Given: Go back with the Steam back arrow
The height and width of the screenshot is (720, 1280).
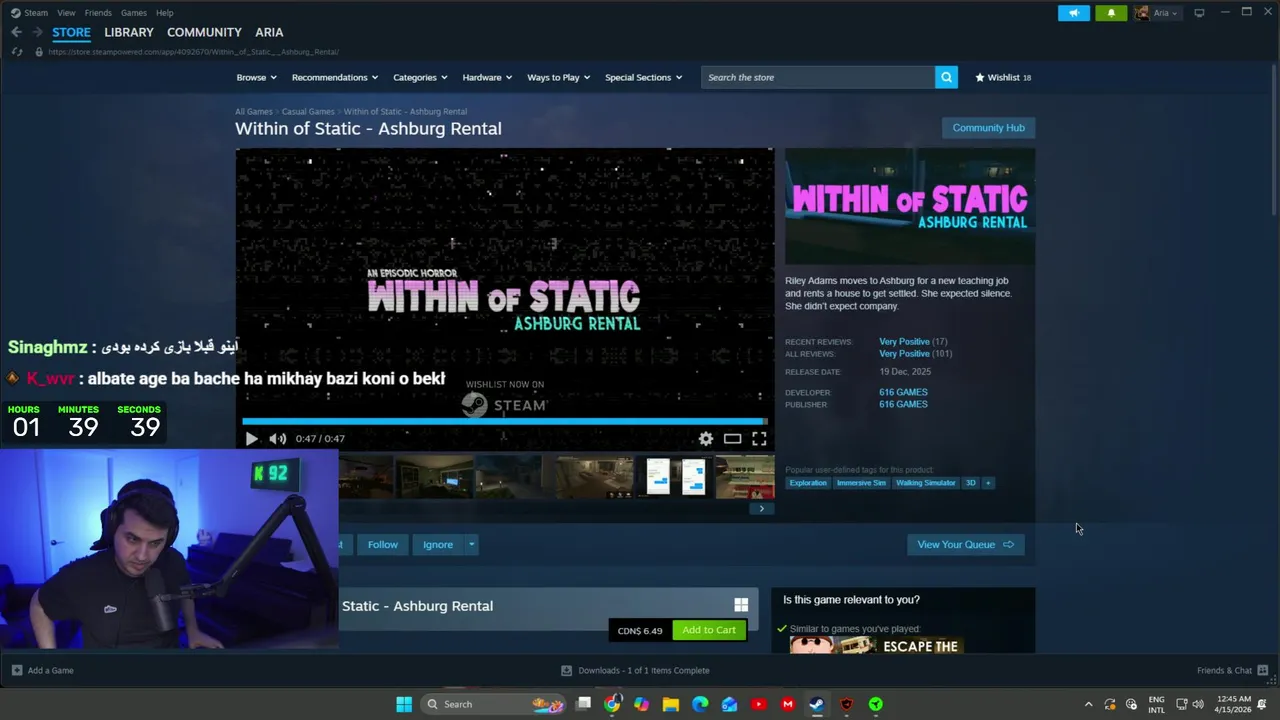Looking at the screenshot, I should click(x=16, y=32).
